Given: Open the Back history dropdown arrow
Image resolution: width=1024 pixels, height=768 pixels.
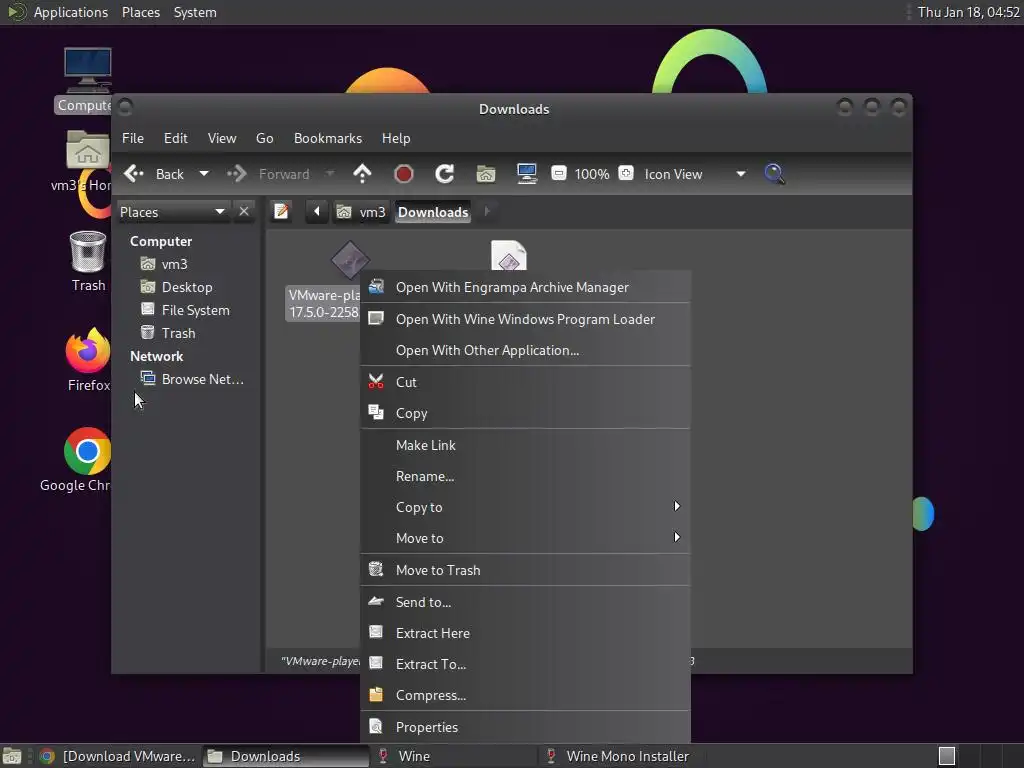Looking at the screenshot, I should pyautogui.click(x=204, y=174).
